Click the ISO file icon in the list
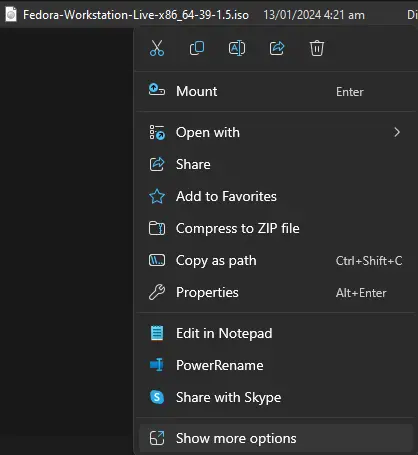The width and height of the screenshot is (418, 455). (x=11, y=14)
